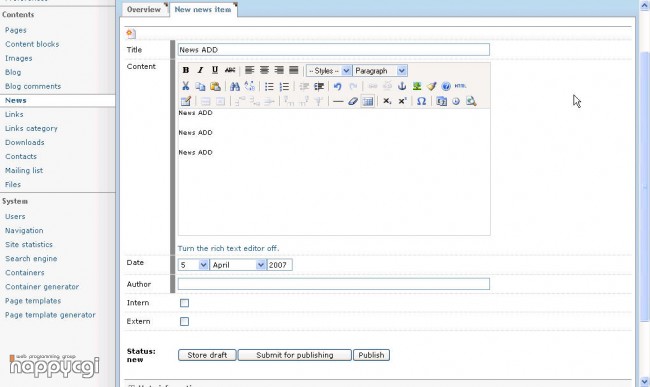Insert a new table

pyautogui.click(x=368, y=101)
